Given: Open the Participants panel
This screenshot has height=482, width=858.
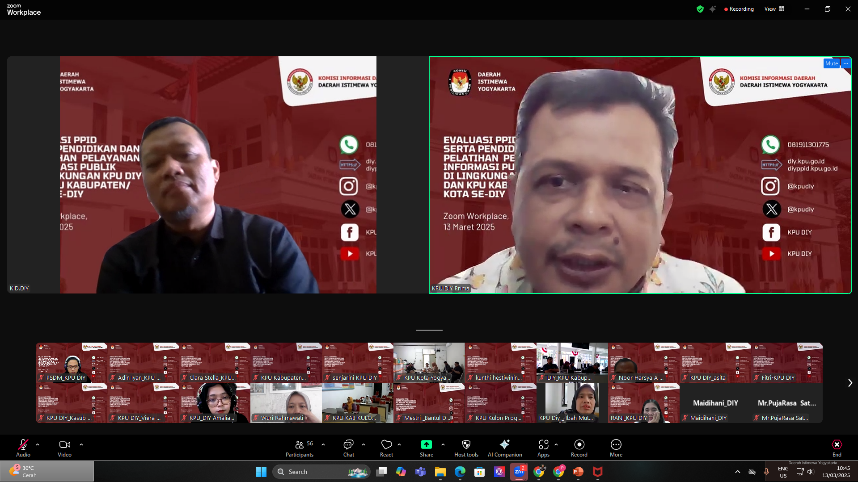Looking at the screenshot, I should (299, 446).
